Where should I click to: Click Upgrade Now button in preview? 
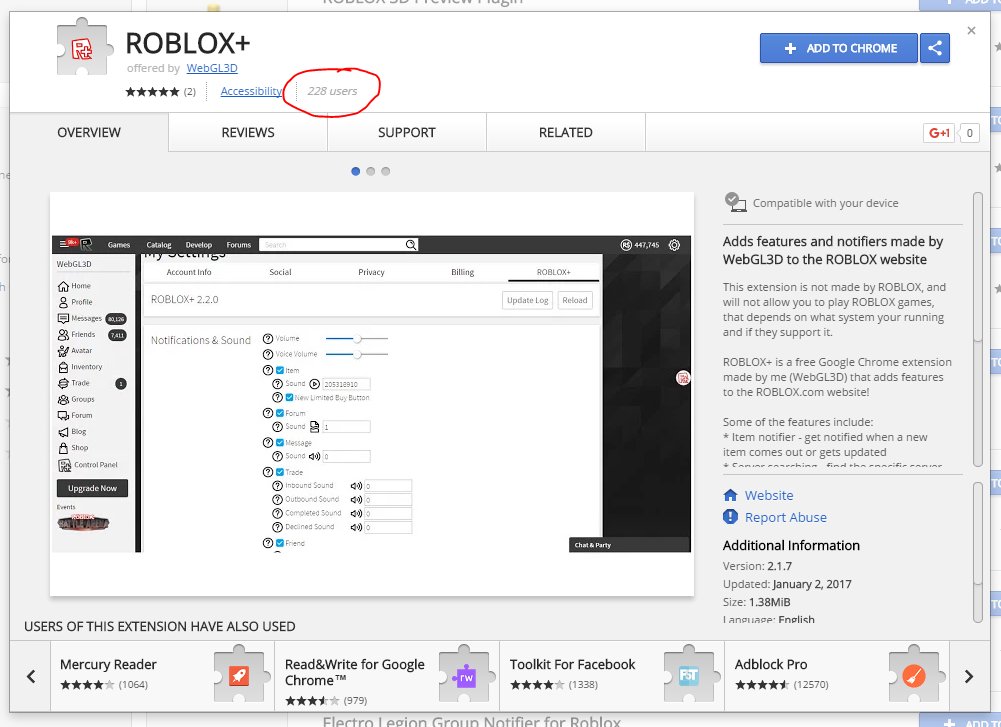pos(93,488)
